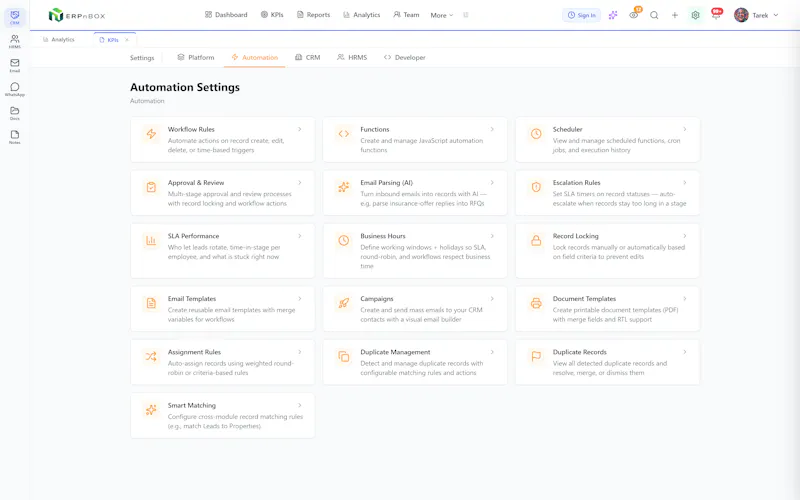
Task: Click chevron on Escalation Rules card
Action: tap(685, 183)
